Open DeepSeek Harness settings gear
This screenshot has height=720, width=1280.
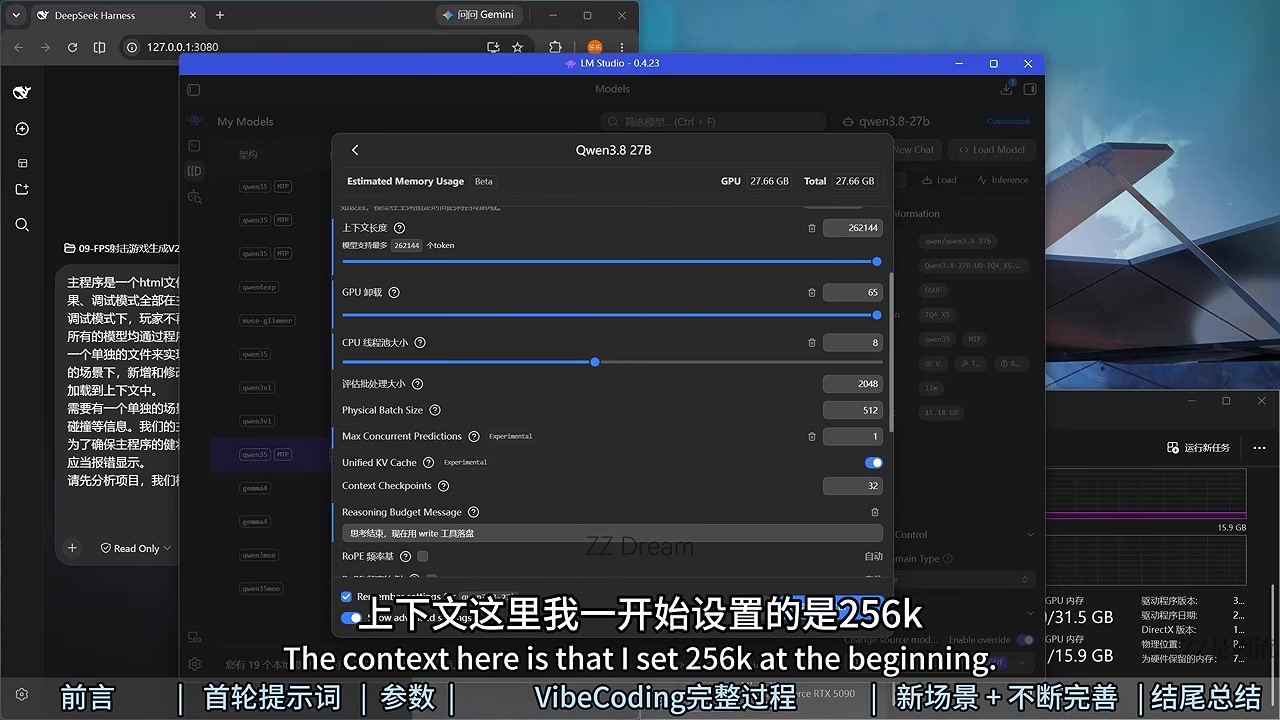(22, 694)
